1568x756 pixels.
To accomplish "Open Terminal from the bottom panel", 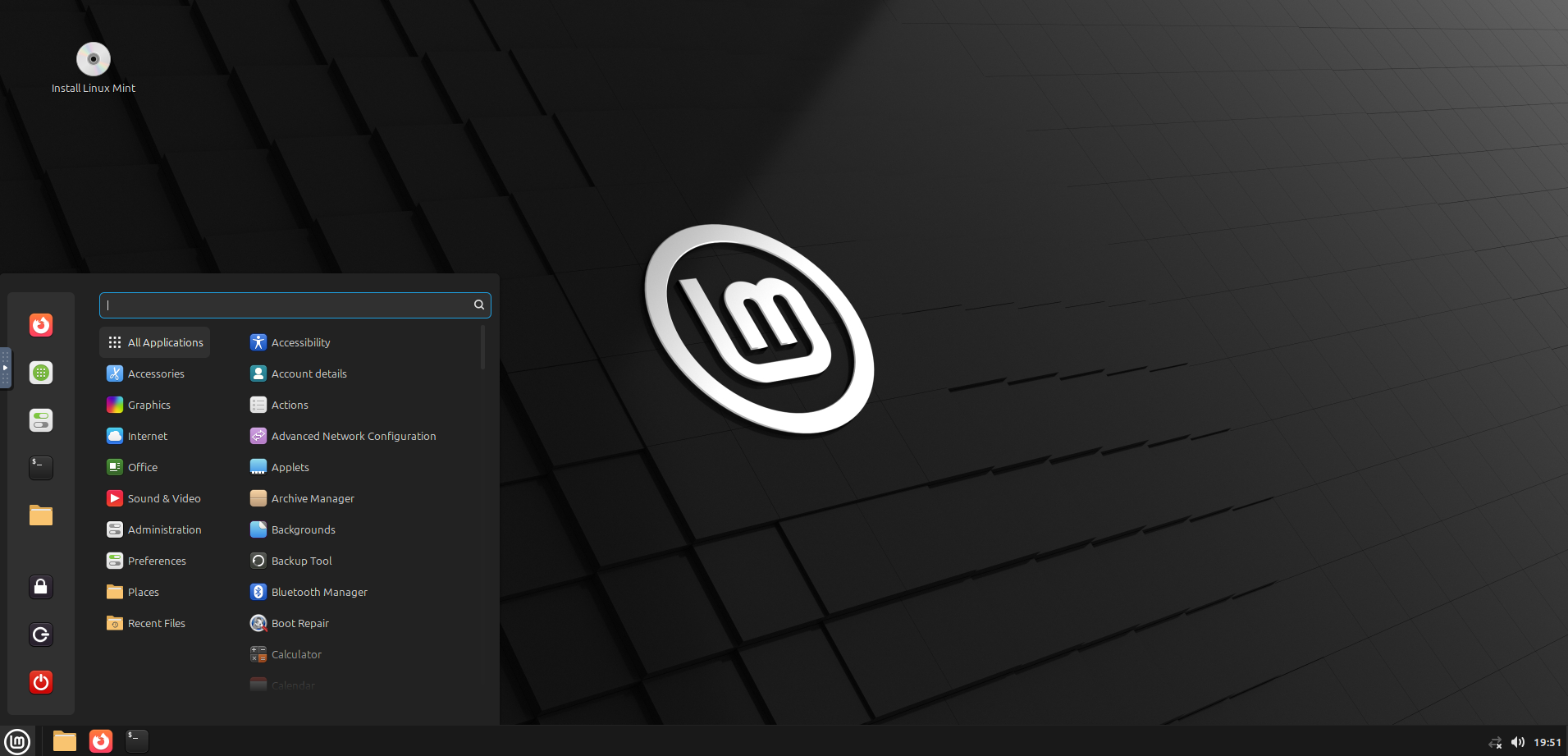I will click(x=137, y=741).
